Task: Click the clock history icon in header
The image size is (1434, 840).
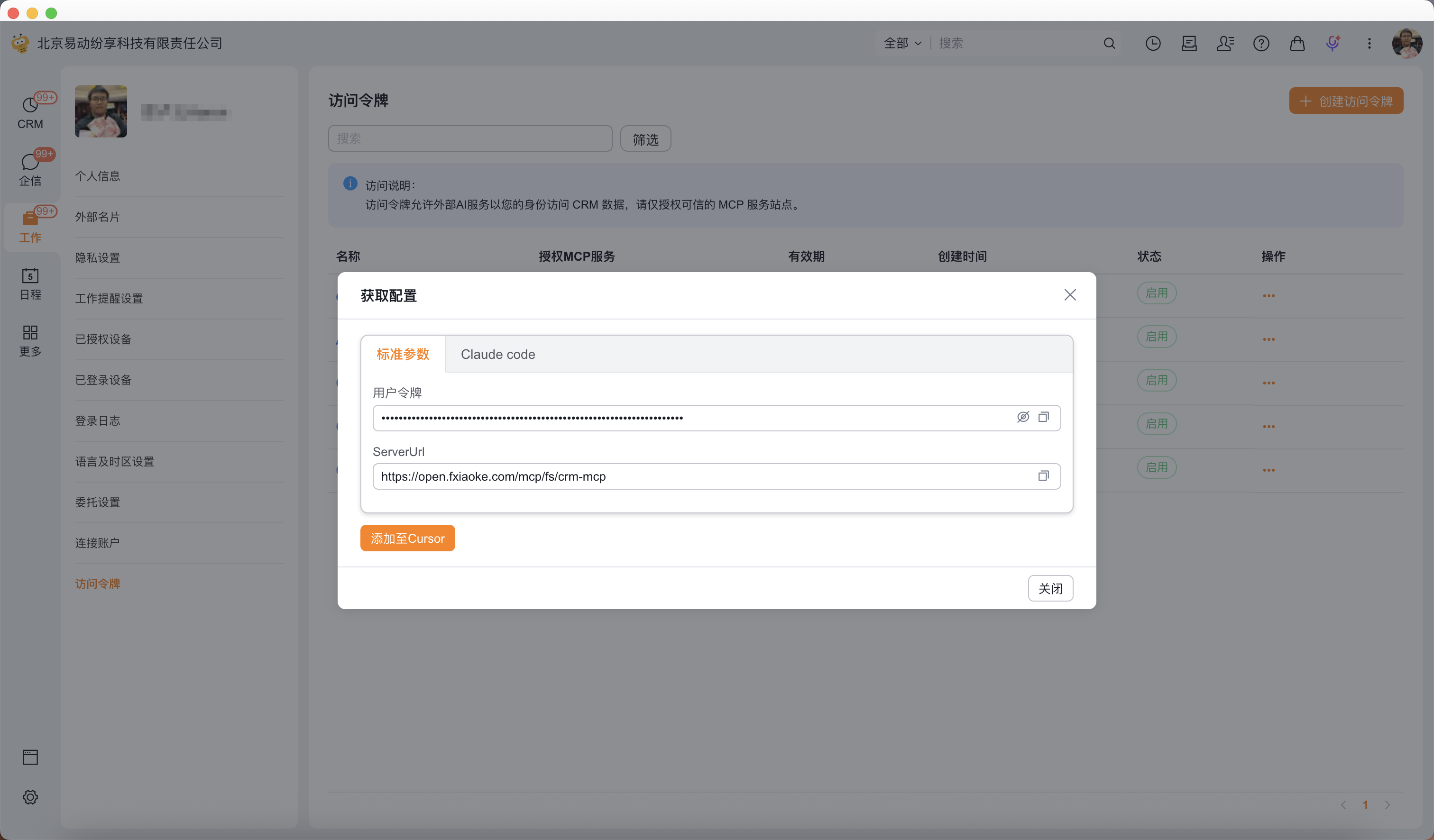Action: pos(1152,43)
